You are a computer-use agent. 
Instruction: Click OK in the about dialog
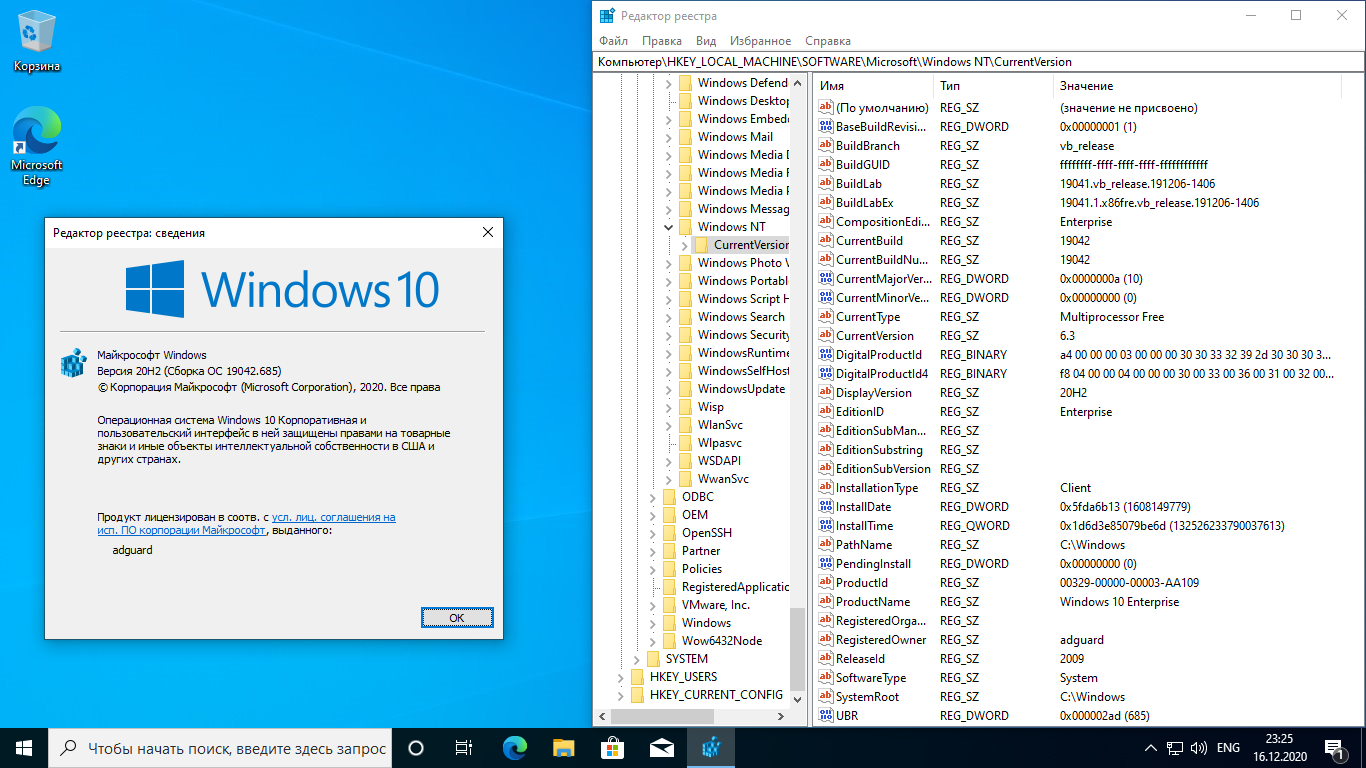[x=457, y=618]
